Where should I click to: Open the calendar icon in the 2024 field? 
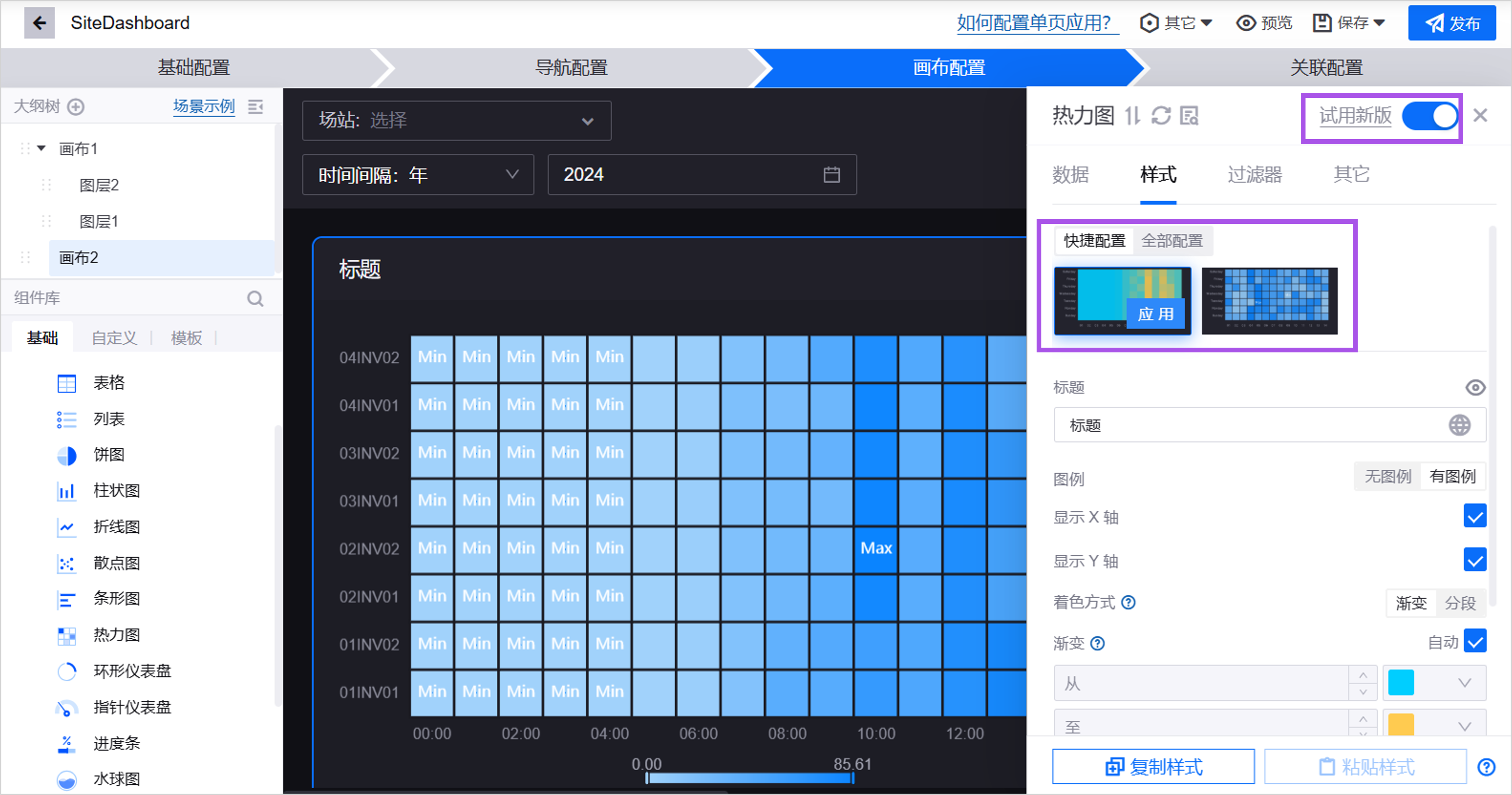[831, 175]
